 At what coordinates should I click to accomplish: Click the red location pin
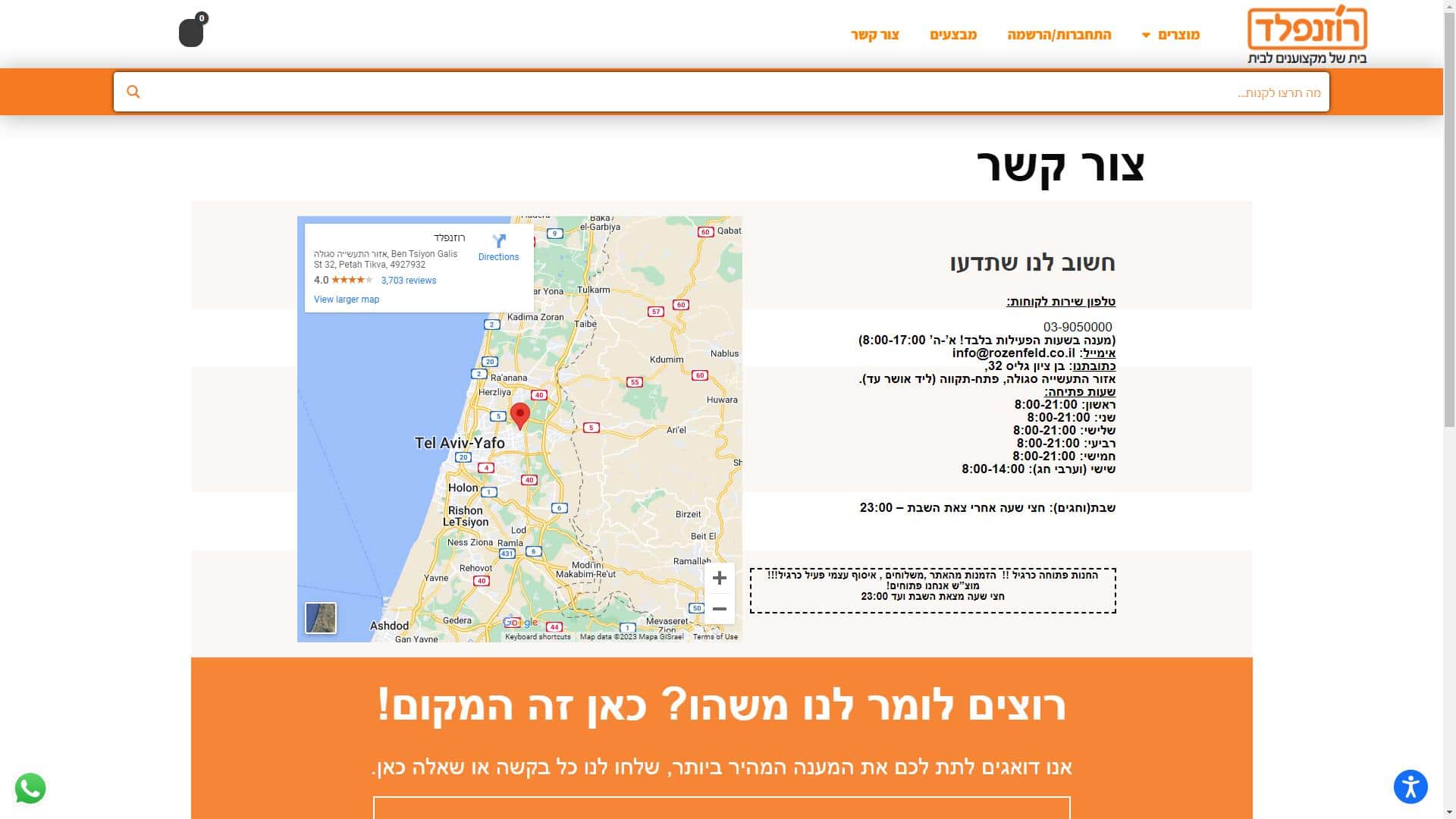pos(519,416)
